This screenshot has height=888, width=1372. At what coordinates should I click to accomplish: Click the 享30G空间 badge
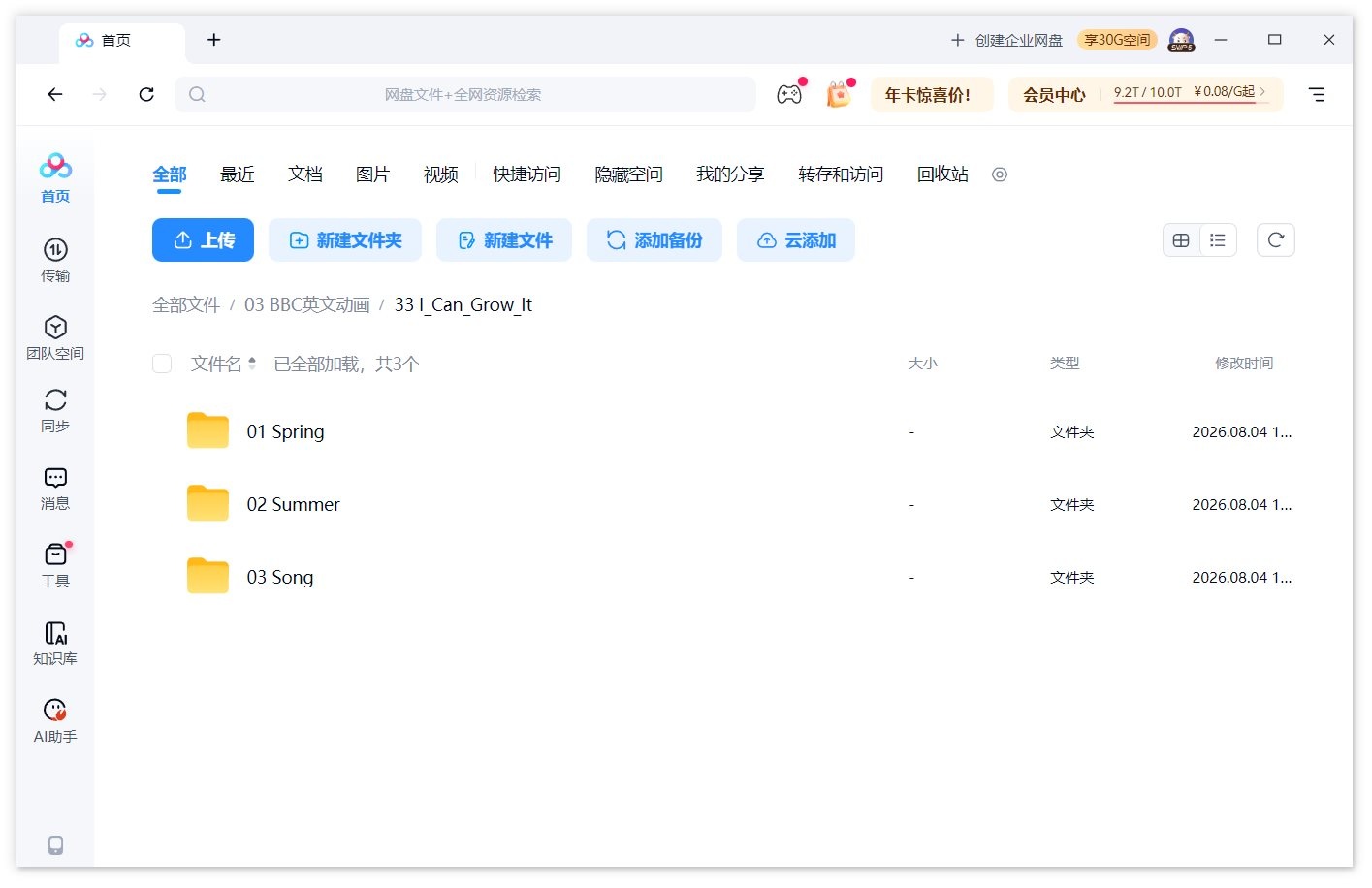(x=1117, y=40)
